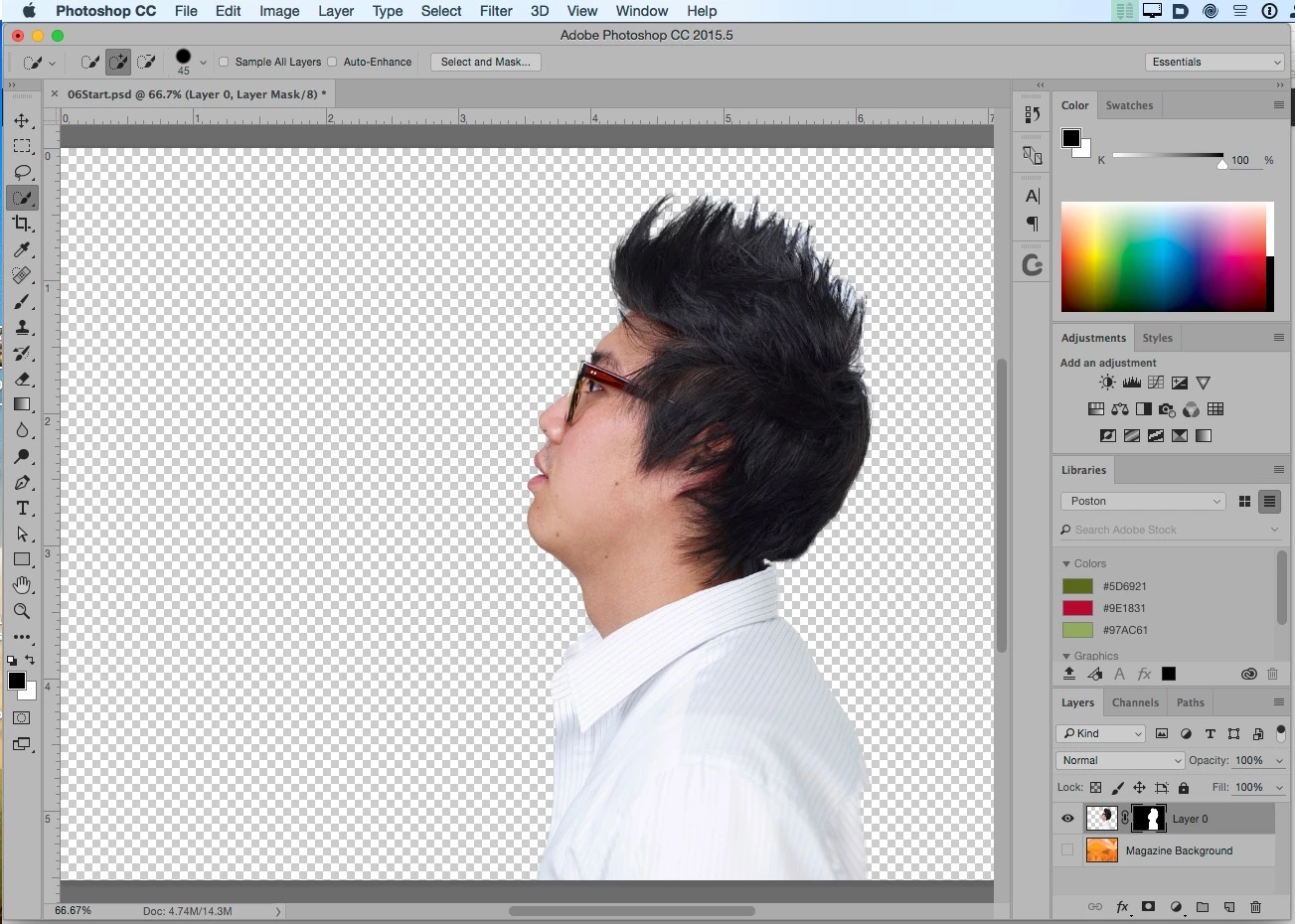The image size is (1295, 924).
Task: Click the Magazine Background layer thumbnail
Action: [x=1101, y=850]
